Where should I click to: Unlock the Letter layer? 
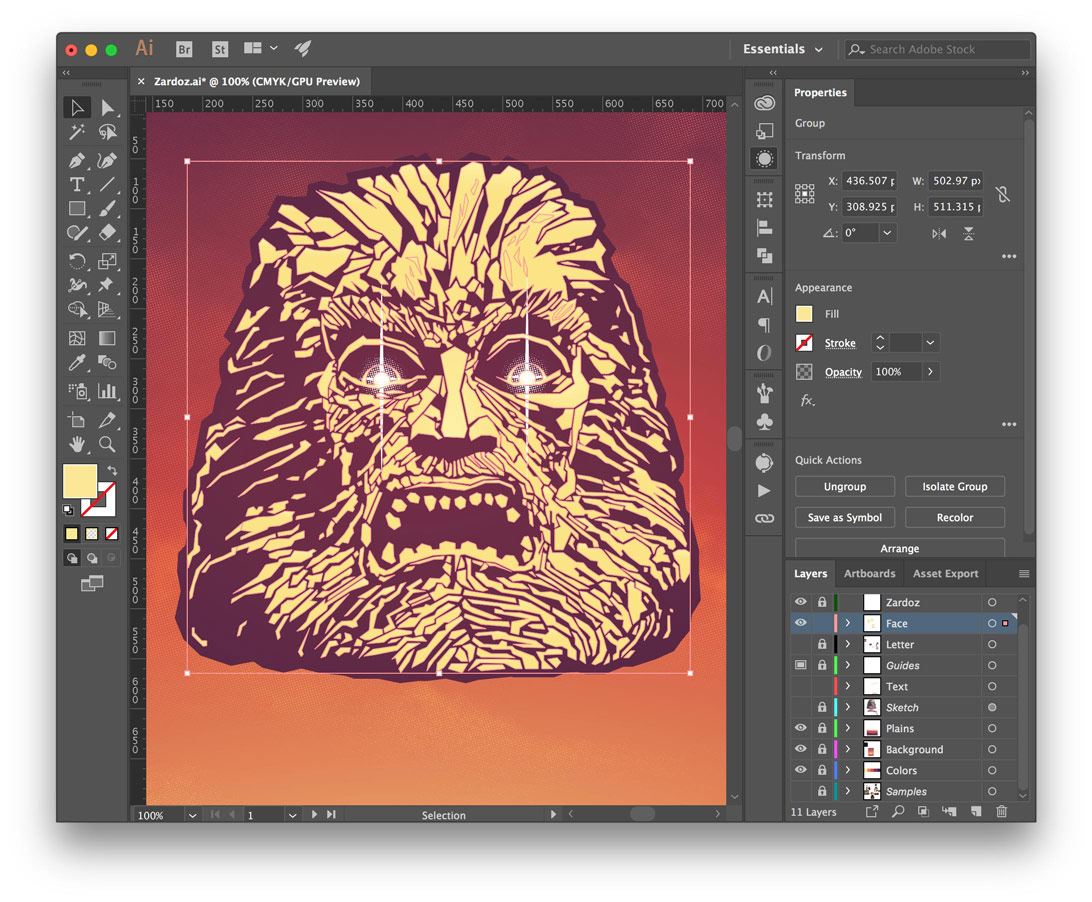tap(822, 644)
